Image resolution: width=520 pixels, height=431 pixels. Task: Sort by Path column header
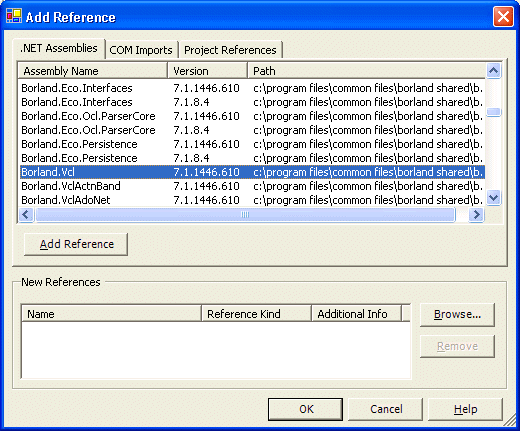[x=366, y=71]
